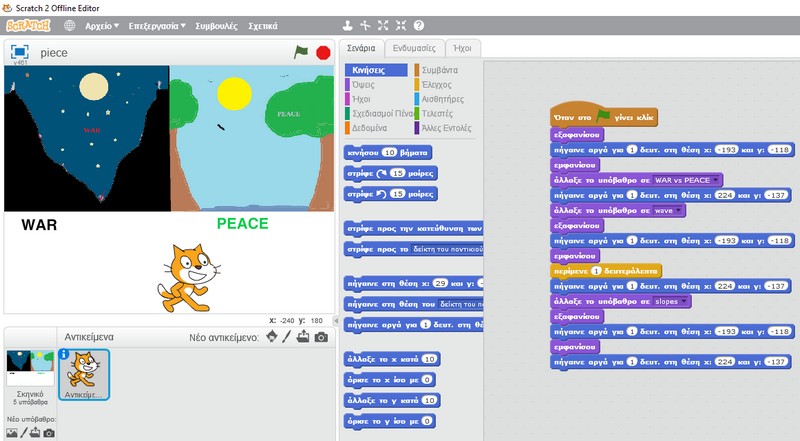This screenshot has width=800, height=441.
Task: Open the globe language selector
Action: coord(69,25)
